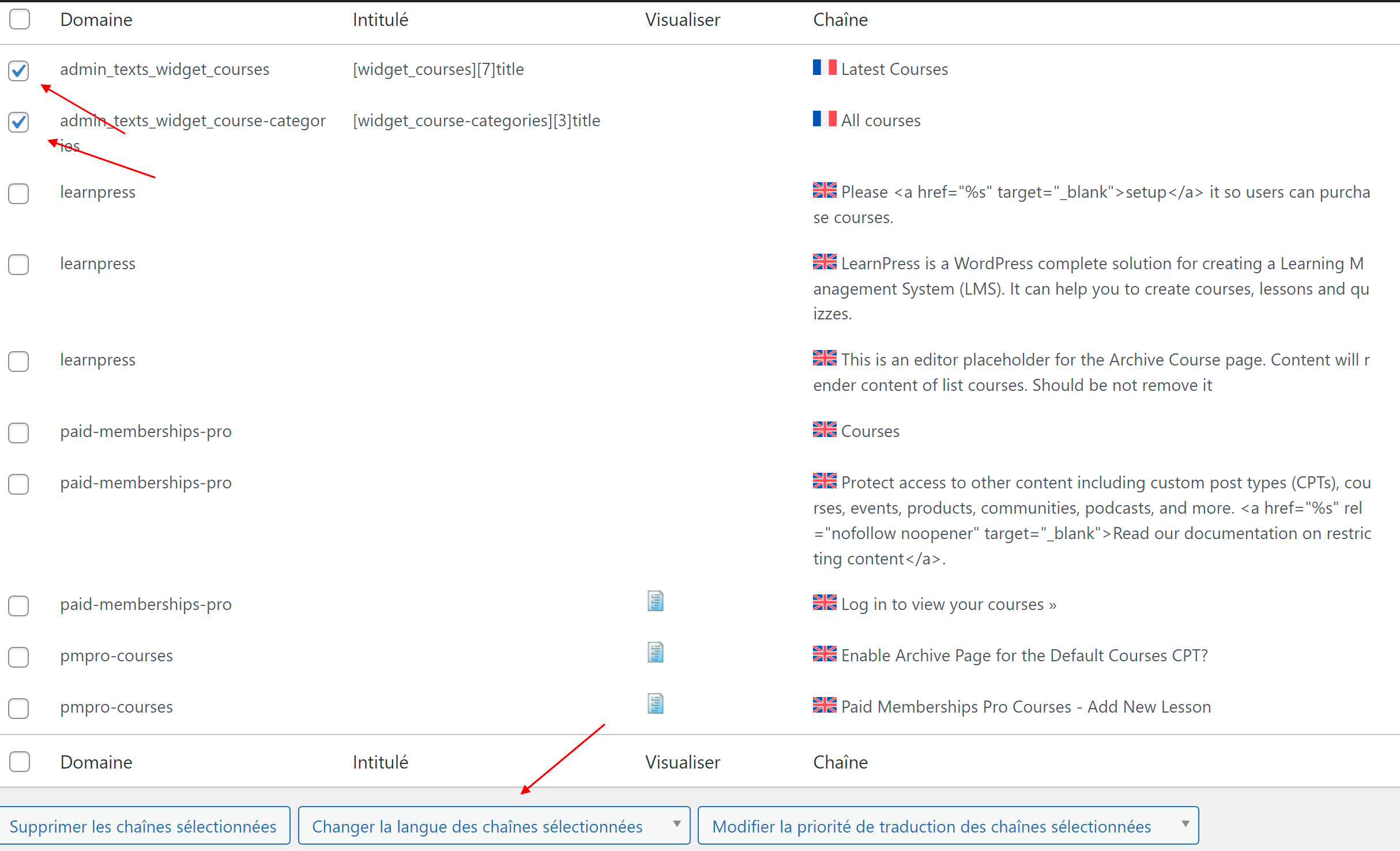
Task: Click the UK flag beside 'Please setup it' string
Action: click(x=825, y=190)
